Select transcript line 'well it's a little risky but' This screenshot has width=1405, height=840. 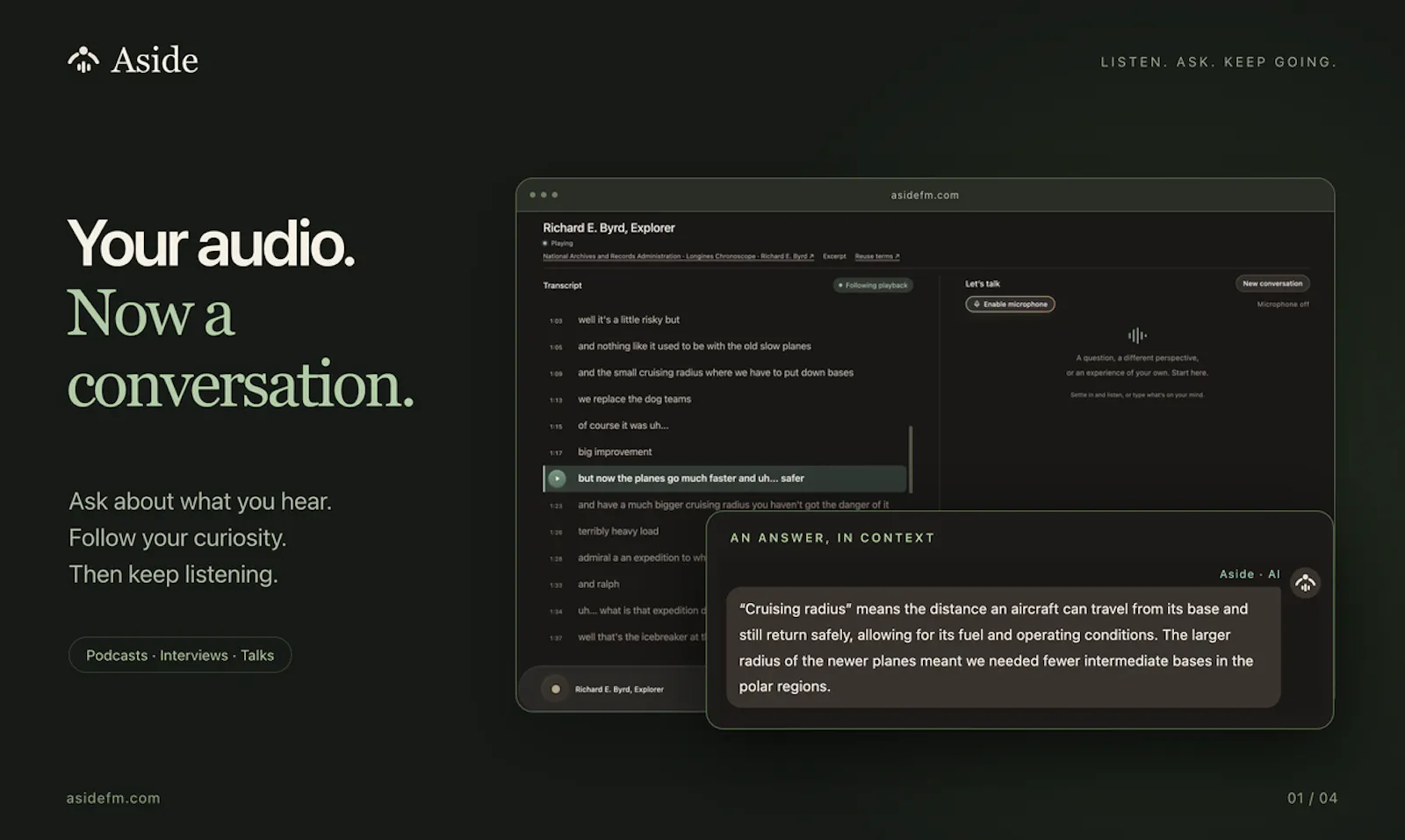(629, 319)
